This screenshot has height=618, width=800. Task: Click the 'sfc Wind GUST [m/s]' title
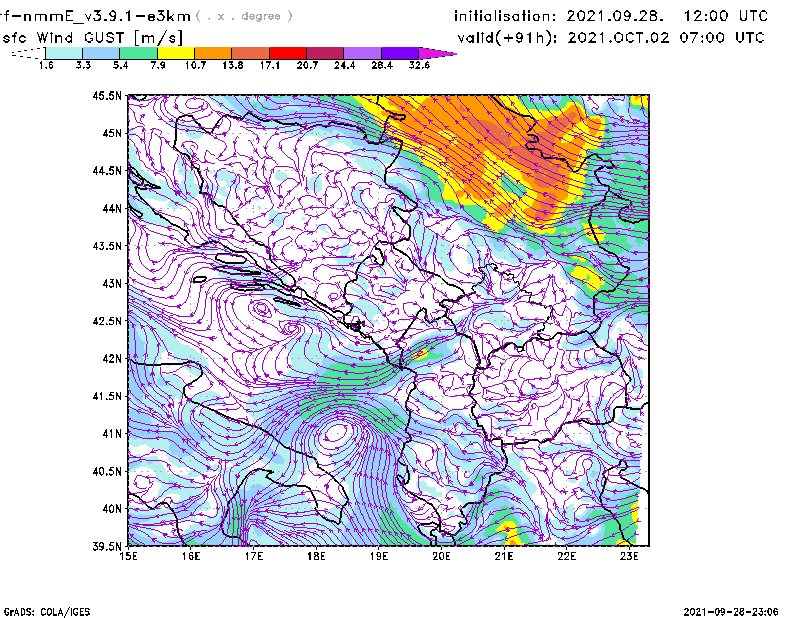click(x=93, y=38)
